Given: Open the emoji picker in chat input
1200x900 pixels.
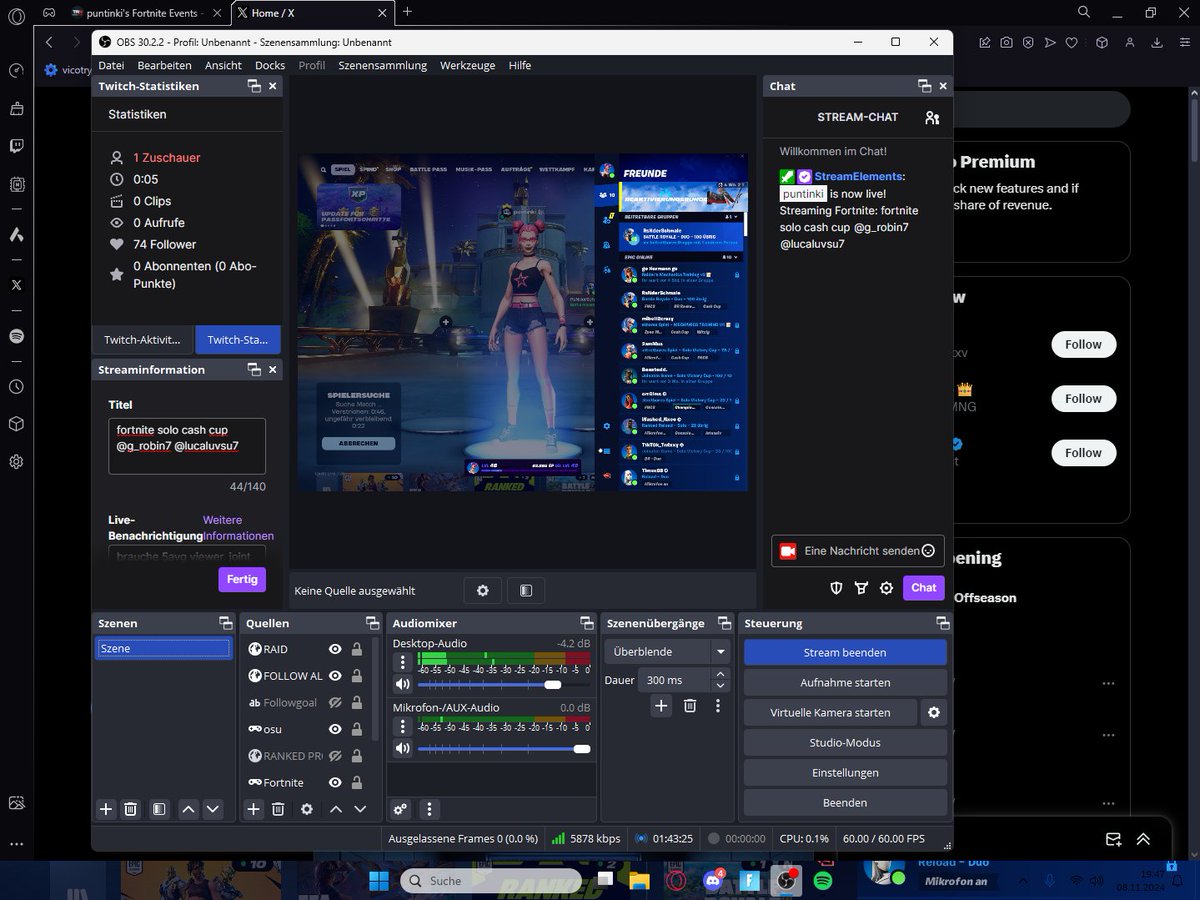Looking at the screenshot, I should tap(928, 550).
